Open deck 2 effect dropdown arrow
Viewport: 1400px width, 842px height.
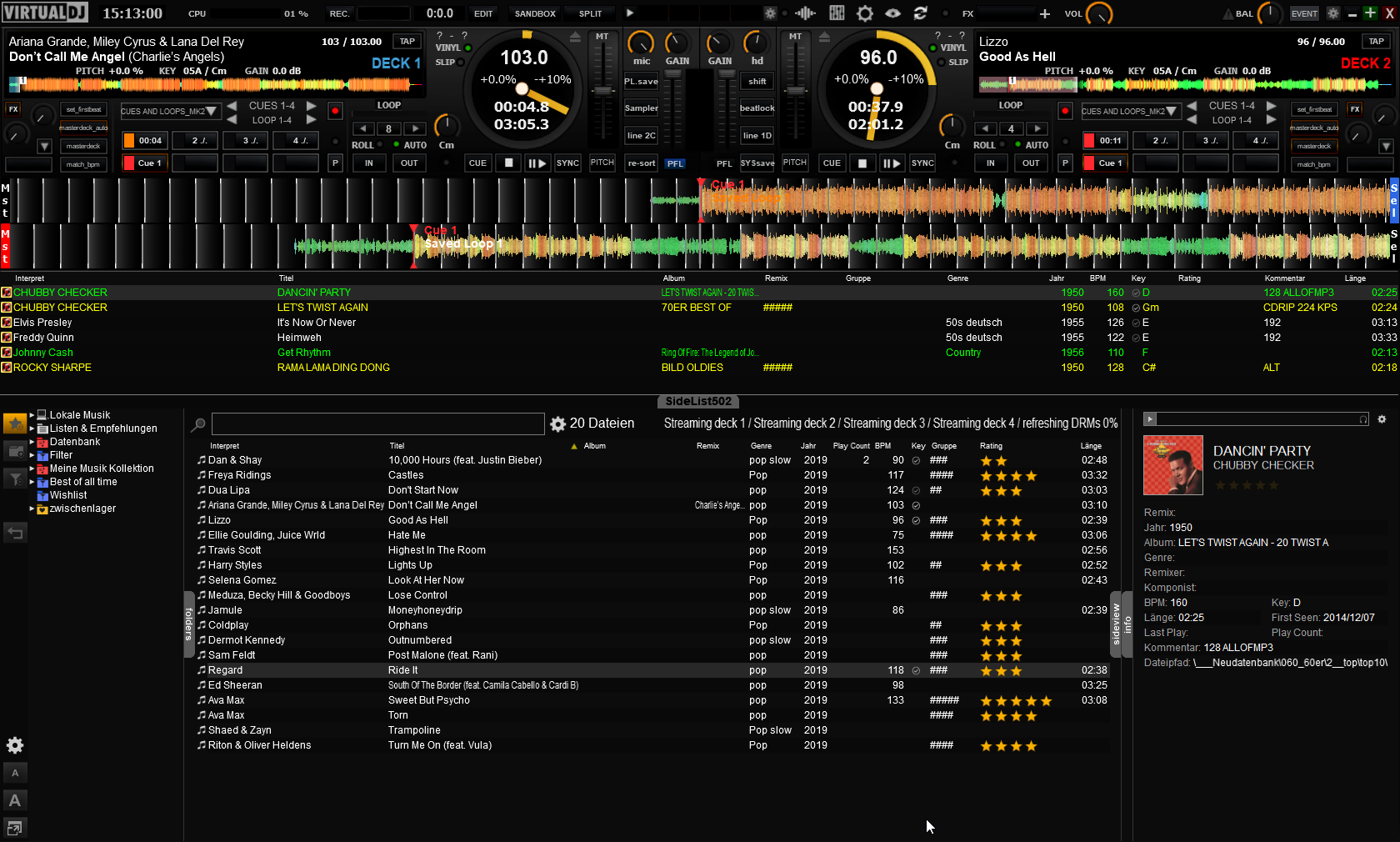click(x=1386, y=147)
